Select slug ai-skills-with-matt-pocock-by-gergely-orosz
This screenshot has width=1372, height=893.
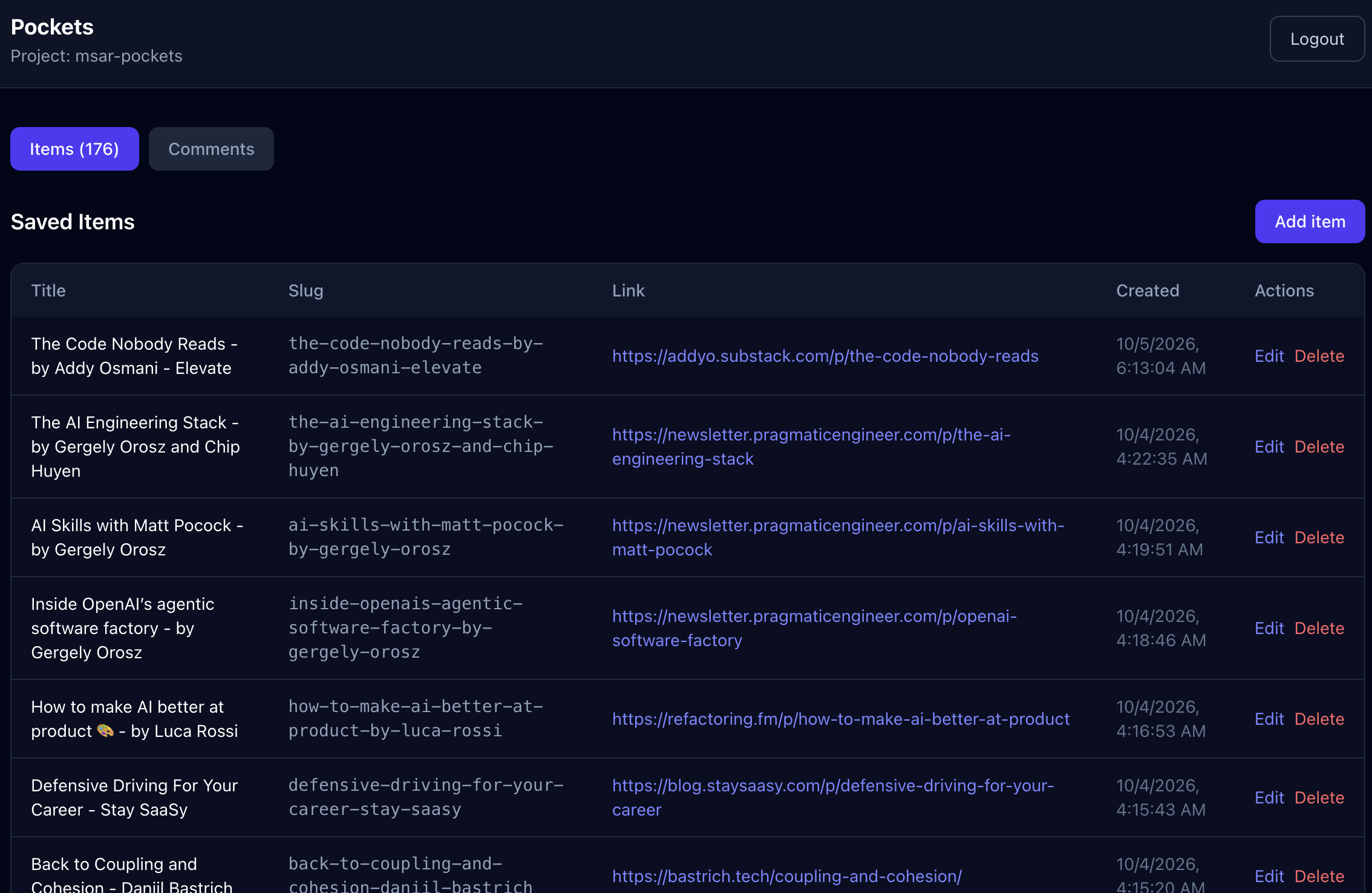pos(426,537)
